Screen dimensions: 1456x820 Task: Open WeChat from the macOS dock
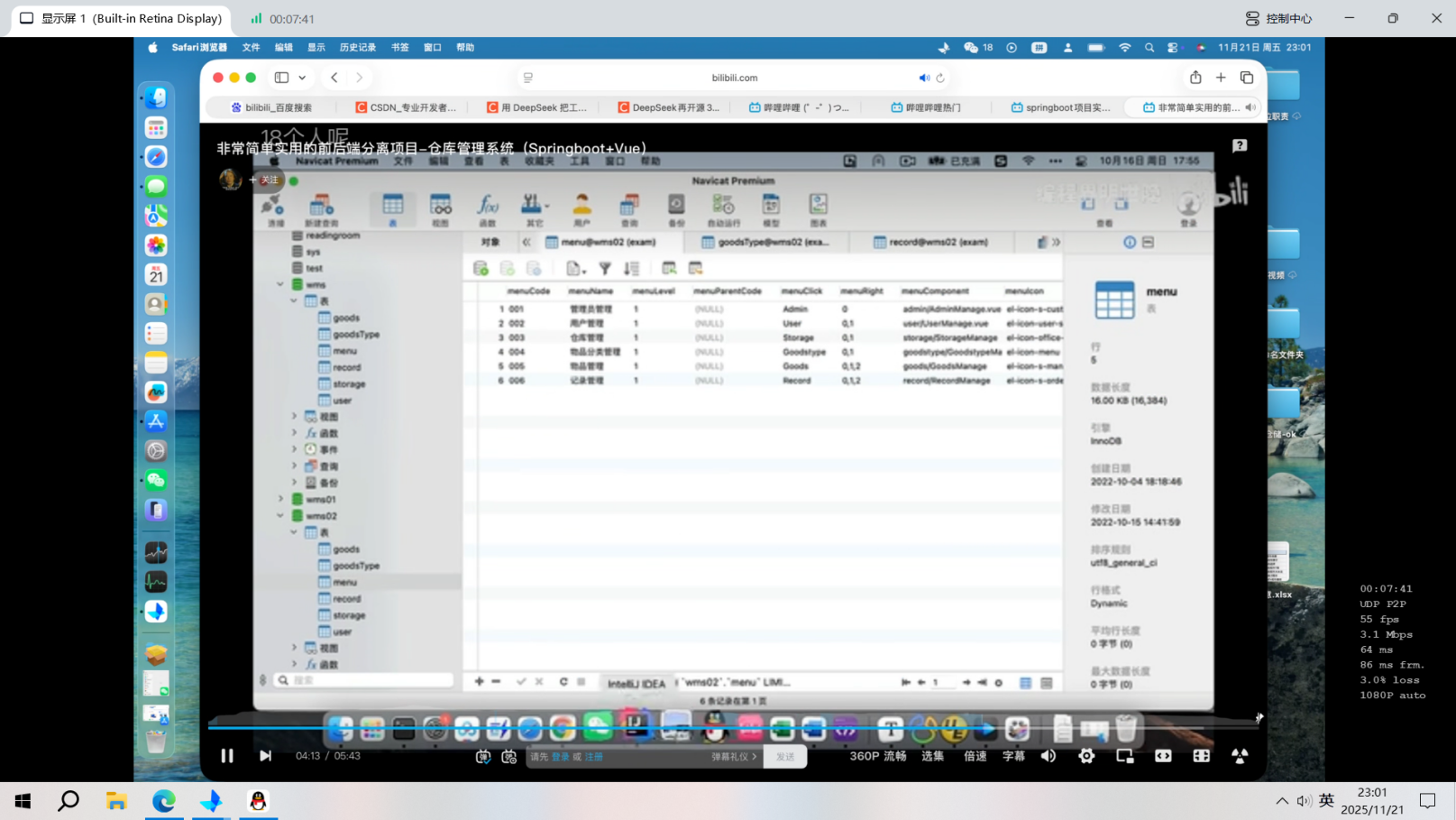pos(156,480)
